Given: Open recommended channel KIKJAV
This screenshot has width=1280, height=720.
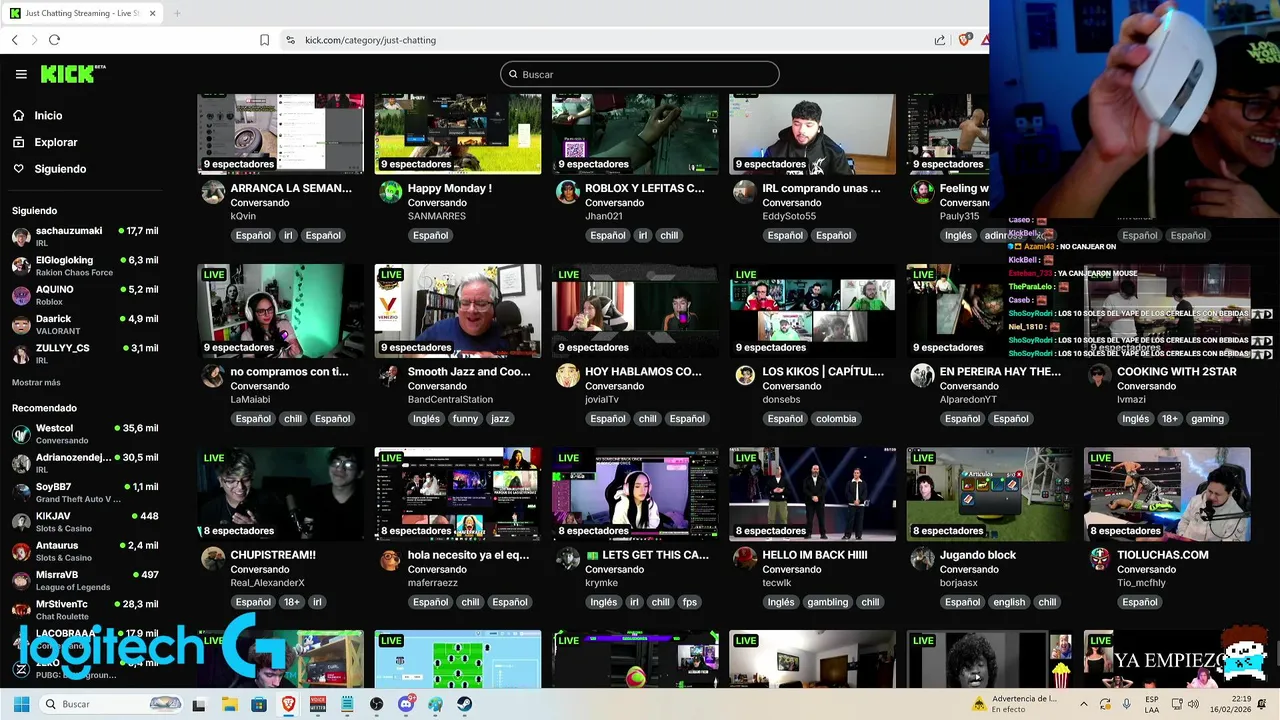Looking at the screenshot, I should pyautogui.click(x=85, y=521).
